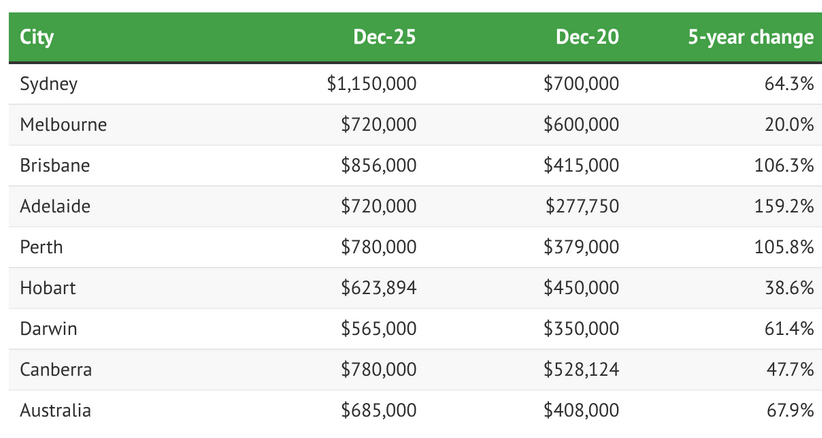Select the Sydney row label

pyautogui.click(x=48, y=84)
